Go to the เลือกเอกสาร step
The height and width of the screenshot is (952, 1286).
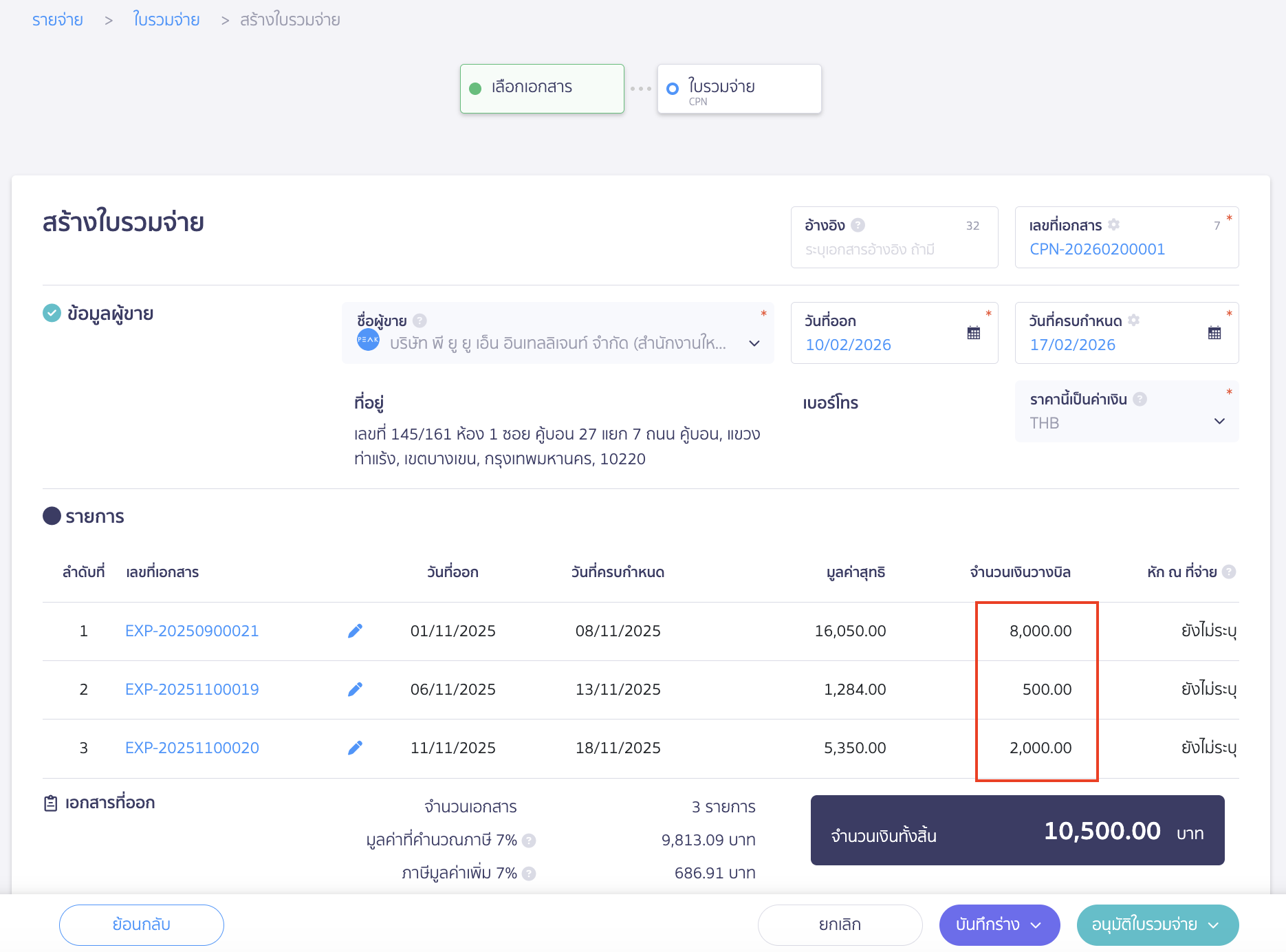(542, 88)
